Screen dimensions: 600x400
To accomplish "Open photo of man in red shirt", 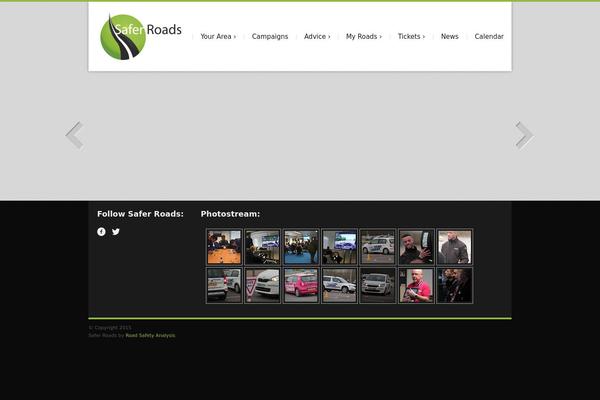I will [416, 285].
